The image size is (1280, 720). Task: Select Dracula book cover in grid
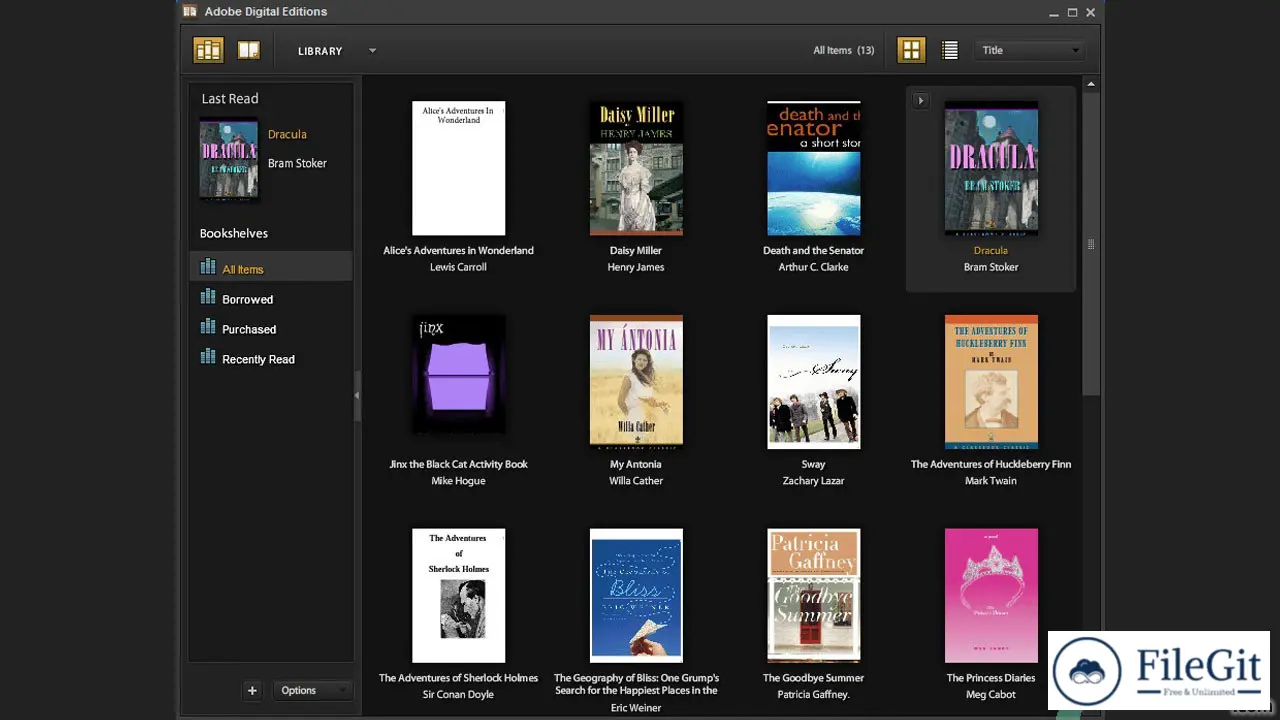click(991, 168)
